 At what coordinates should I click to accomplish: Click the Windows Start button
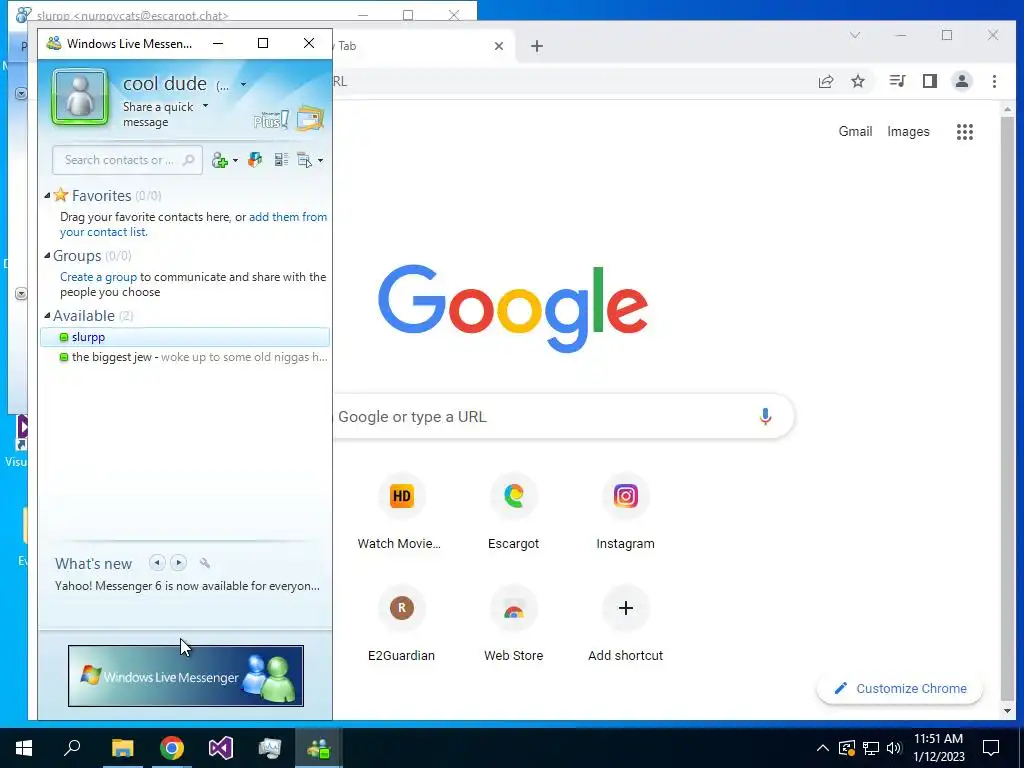(24, 748)
